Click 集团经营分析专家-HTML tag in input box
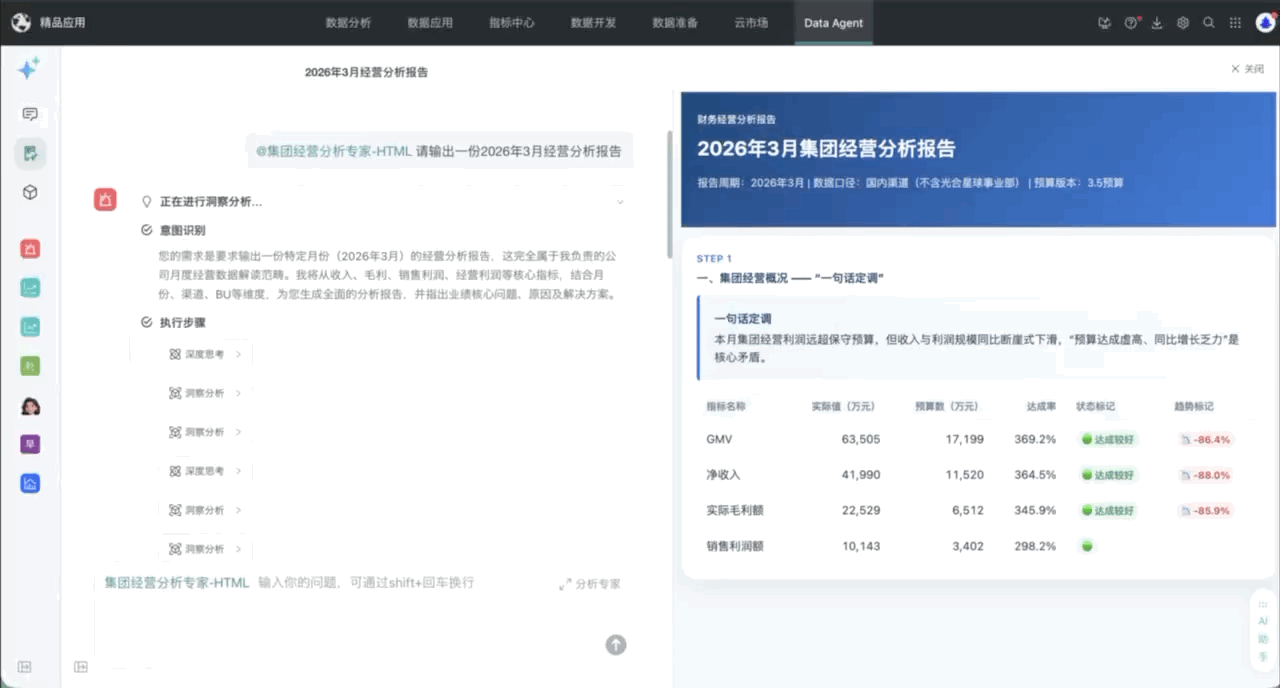The width and height of the screenshot is (1280, 688). 177,583
